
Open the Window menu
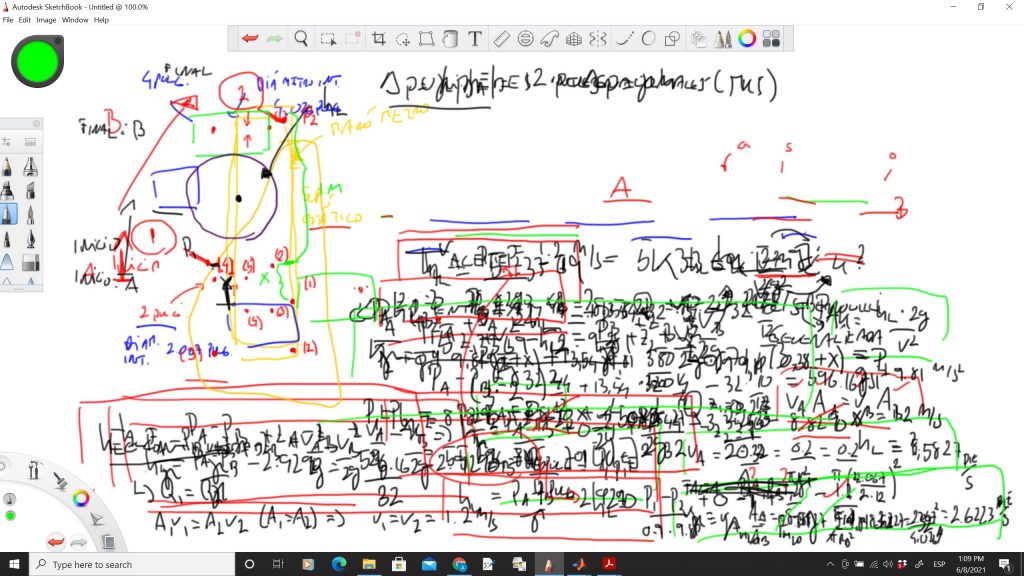(75, 20)
